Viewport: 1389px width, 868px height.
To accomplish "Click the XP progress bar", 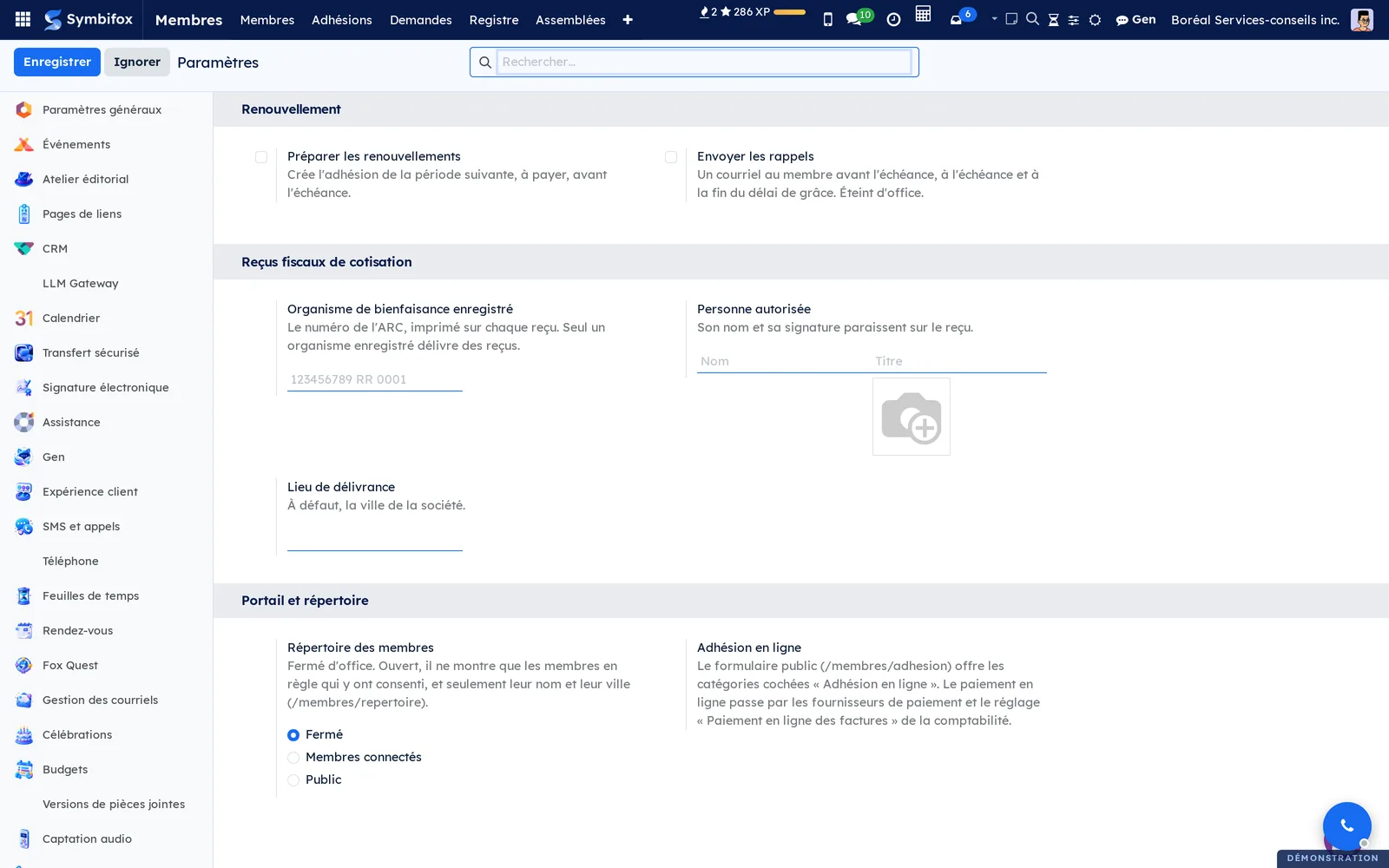I will point(789,12).
